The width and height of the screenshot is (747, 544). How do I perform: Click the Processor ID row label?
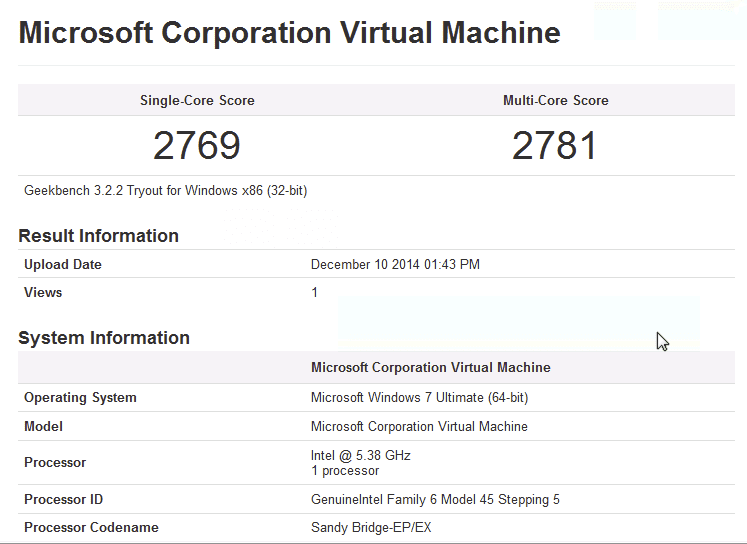pos(63,500)
